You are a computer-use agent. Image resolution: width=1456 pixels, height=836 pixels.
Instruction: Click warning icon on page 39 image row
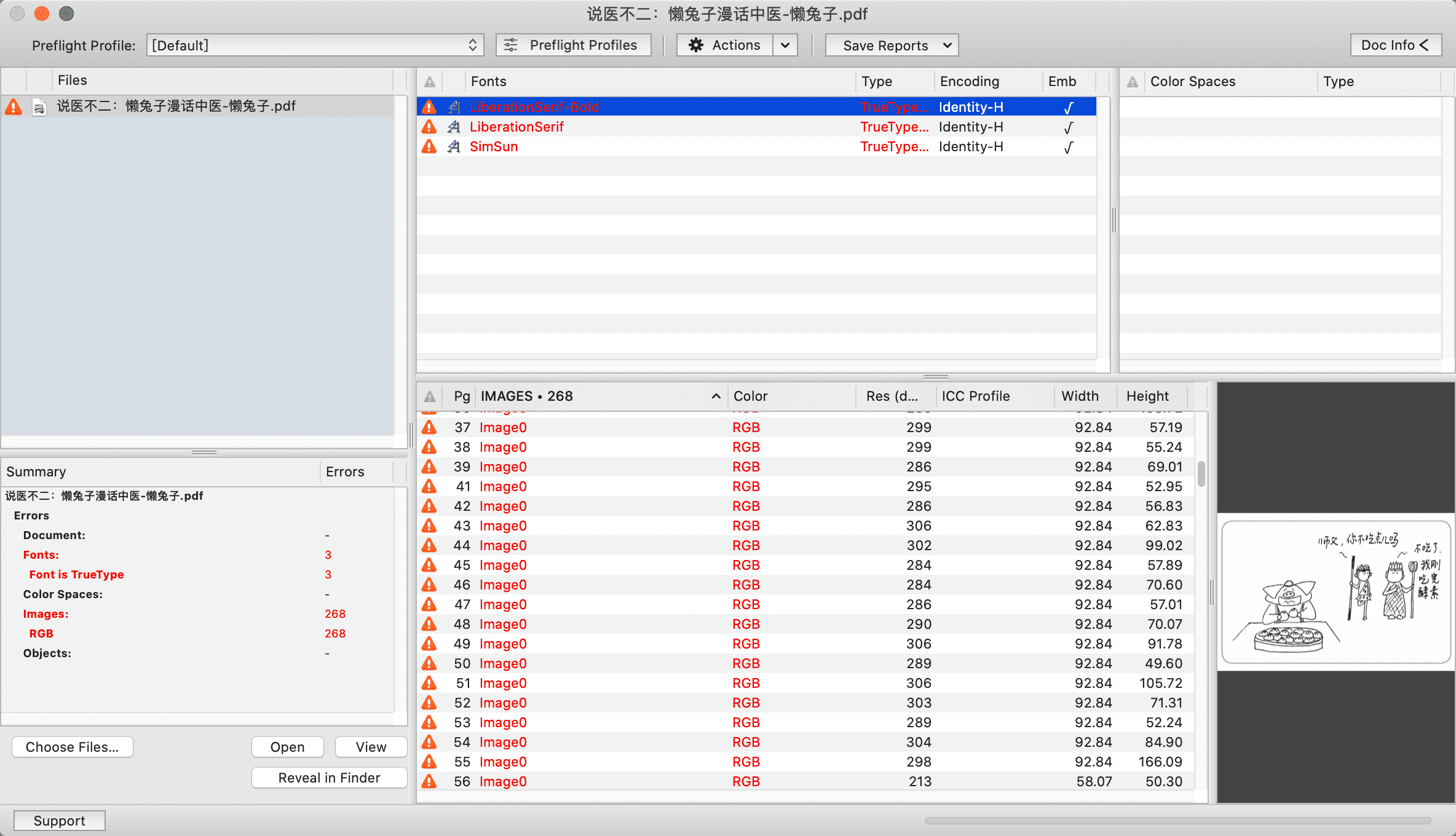point(429,467)
